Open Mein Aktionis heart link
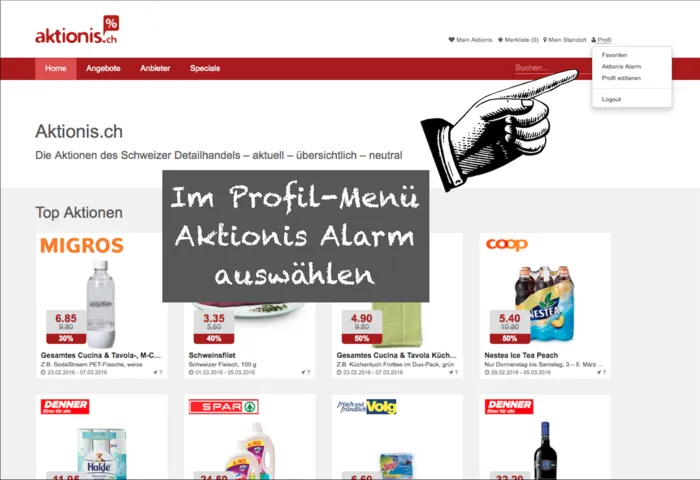This screenshot has width=700, height=480. pos(470,40)
